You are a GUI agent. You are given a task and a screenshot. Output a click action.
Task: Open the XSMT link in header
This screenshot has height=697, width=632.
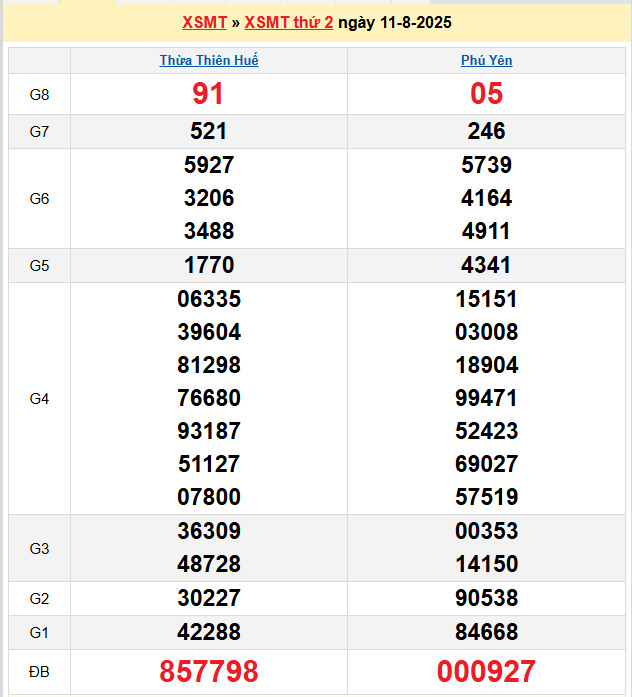204,22
